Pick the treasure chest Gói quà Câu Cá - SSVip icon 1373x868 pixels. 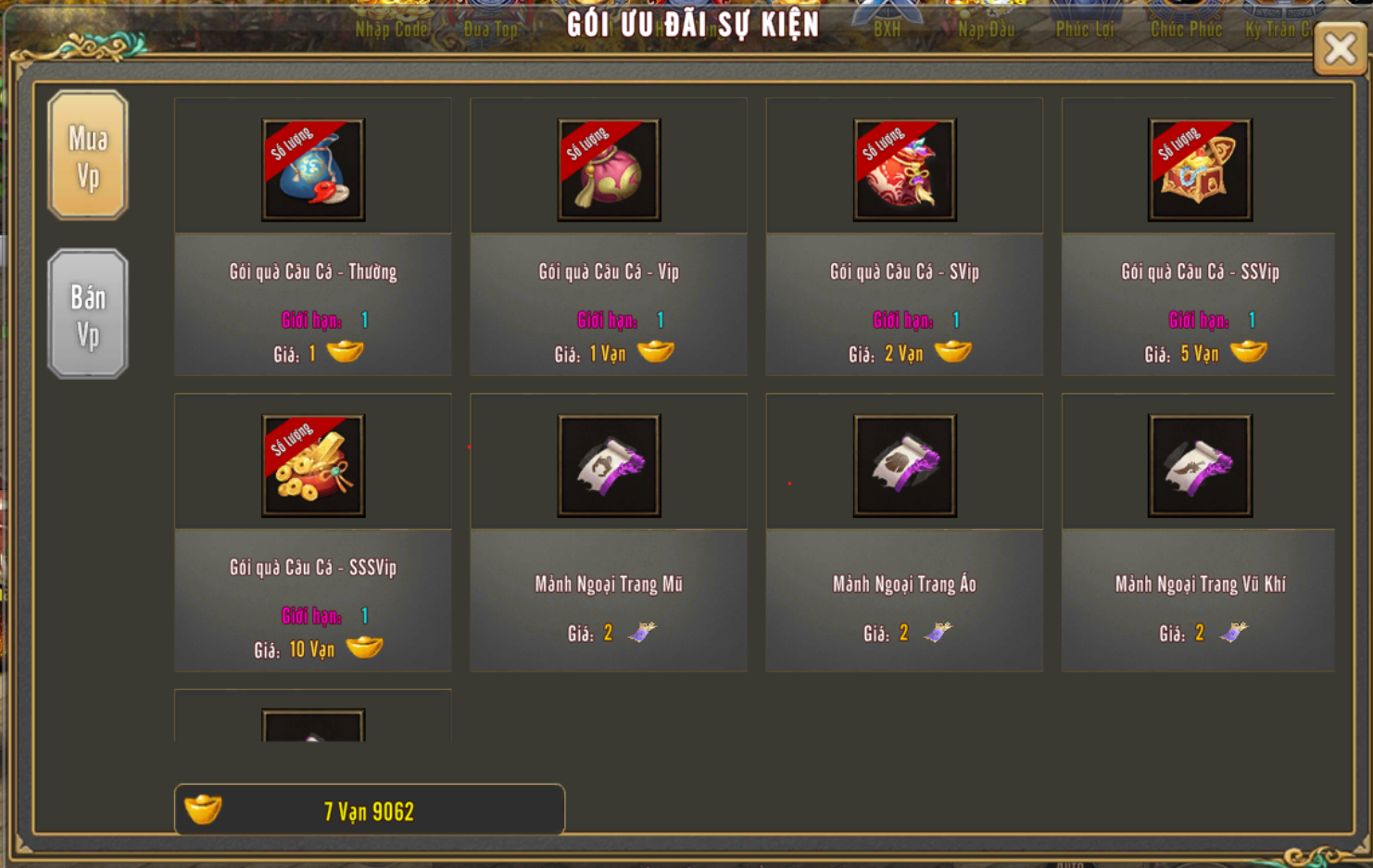1200,170
